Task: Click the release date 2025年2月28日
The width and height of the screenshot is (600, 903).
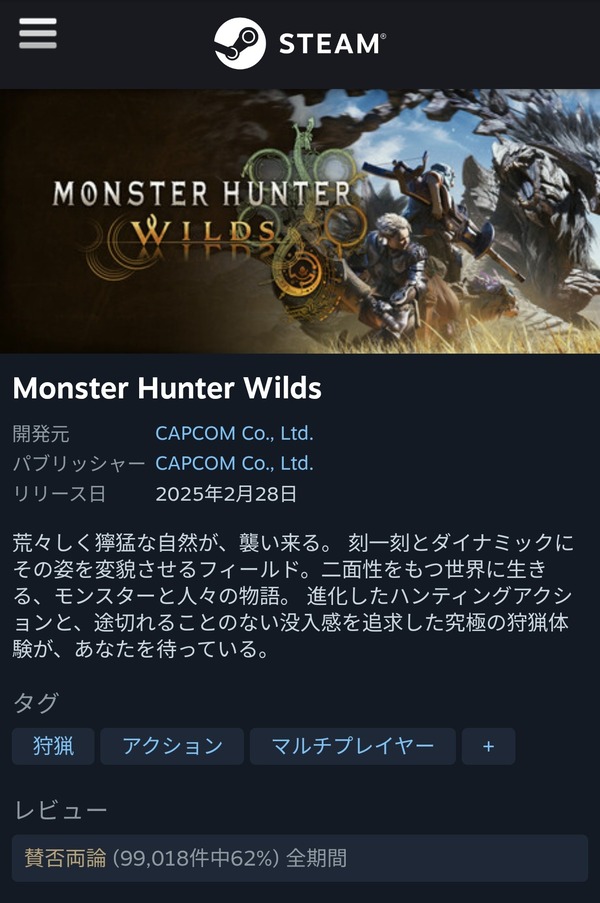Action: click(226, 494)
